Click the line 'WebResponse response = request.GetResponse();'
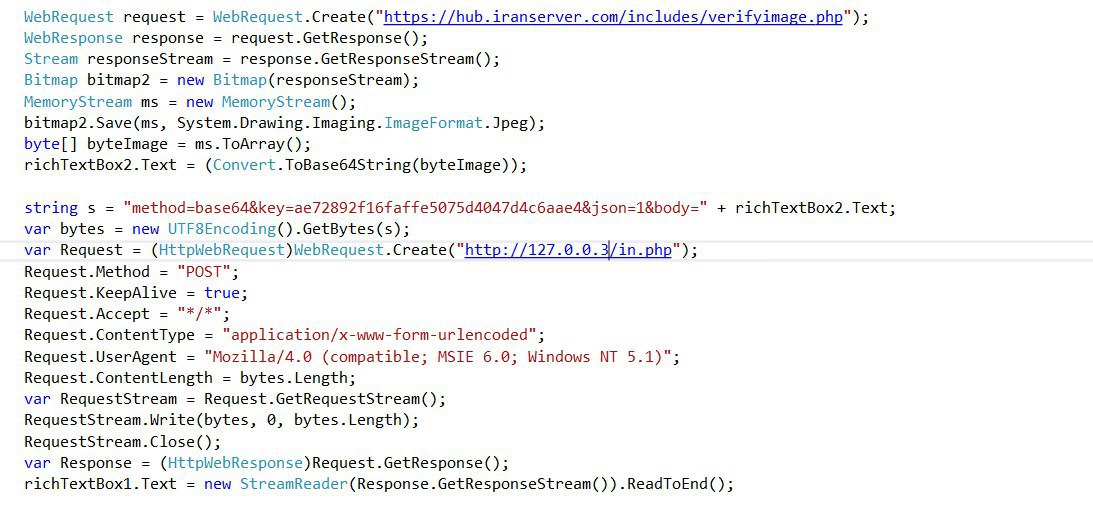This screenshot has width=1093, height=513. click(227, 38)
